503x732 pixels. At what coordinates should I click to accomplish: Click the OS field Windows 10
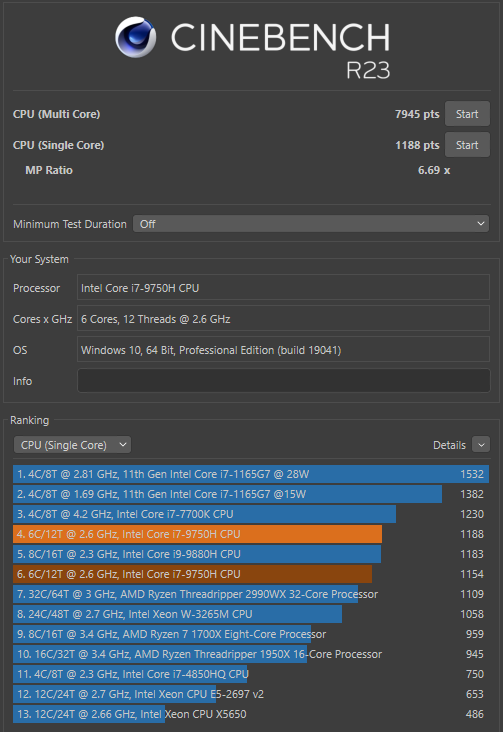click(283, 350)
